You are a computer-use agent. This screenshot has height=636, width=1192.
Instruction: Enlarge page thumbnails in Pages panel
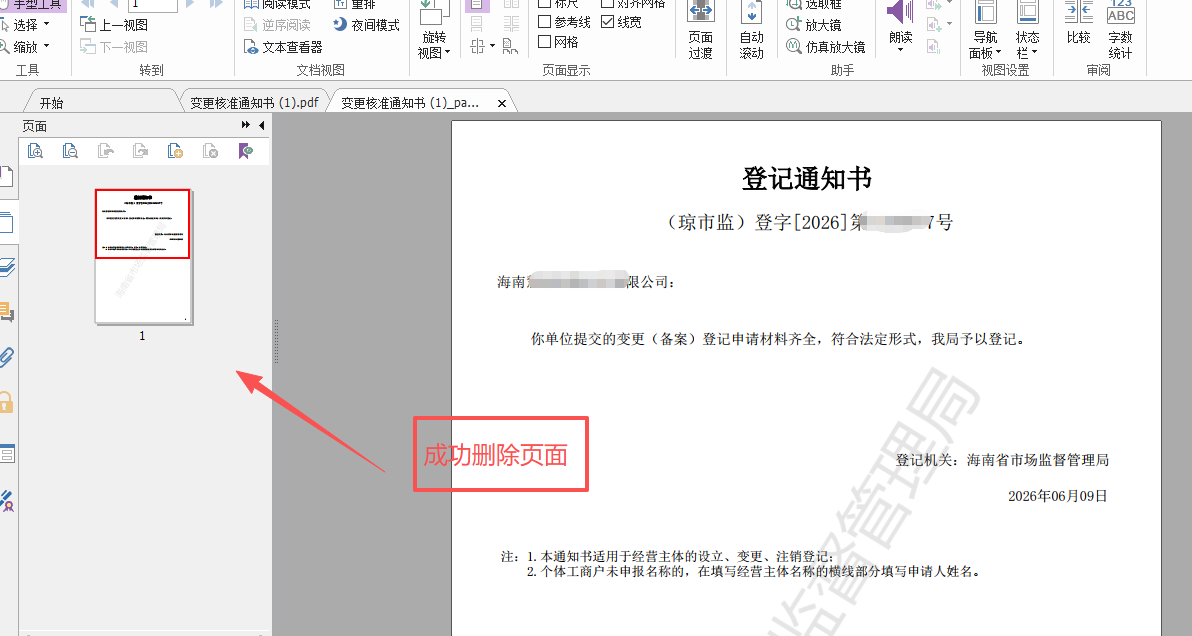pos(35,150)
